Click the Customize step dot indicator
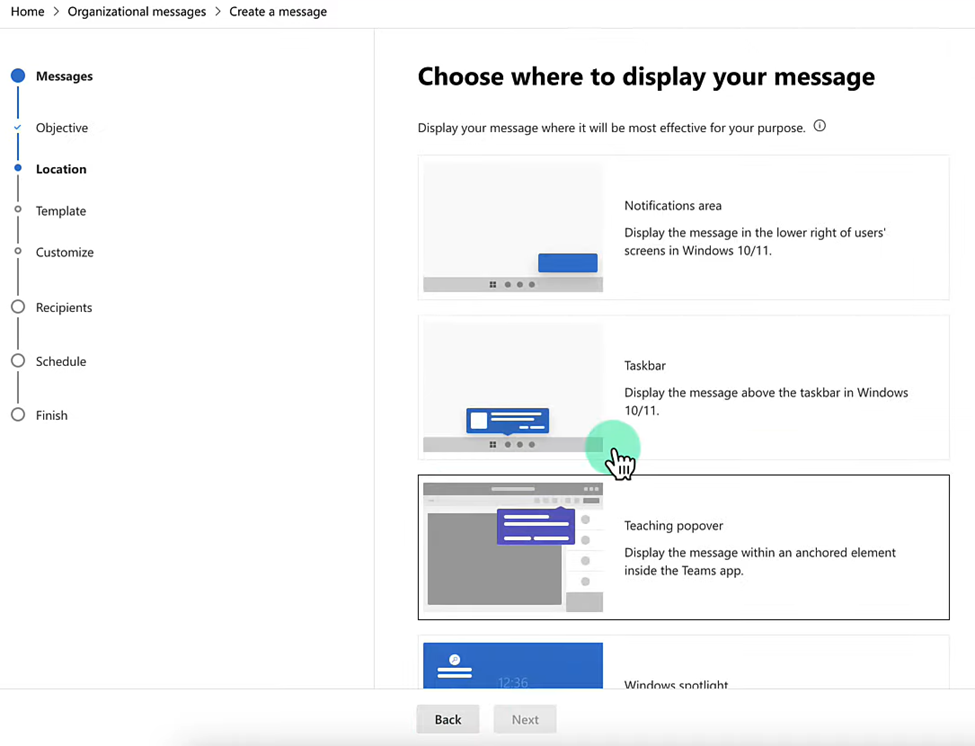 (x=18, y=251)
